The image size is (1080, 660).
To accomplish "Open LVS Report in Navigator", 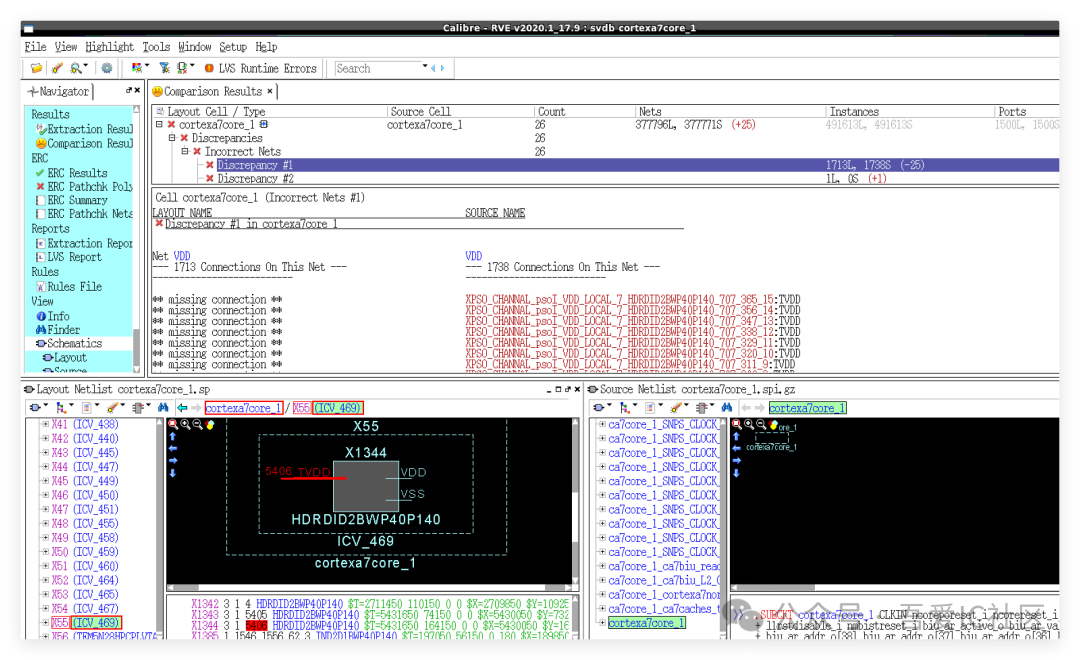I will 74,257.
